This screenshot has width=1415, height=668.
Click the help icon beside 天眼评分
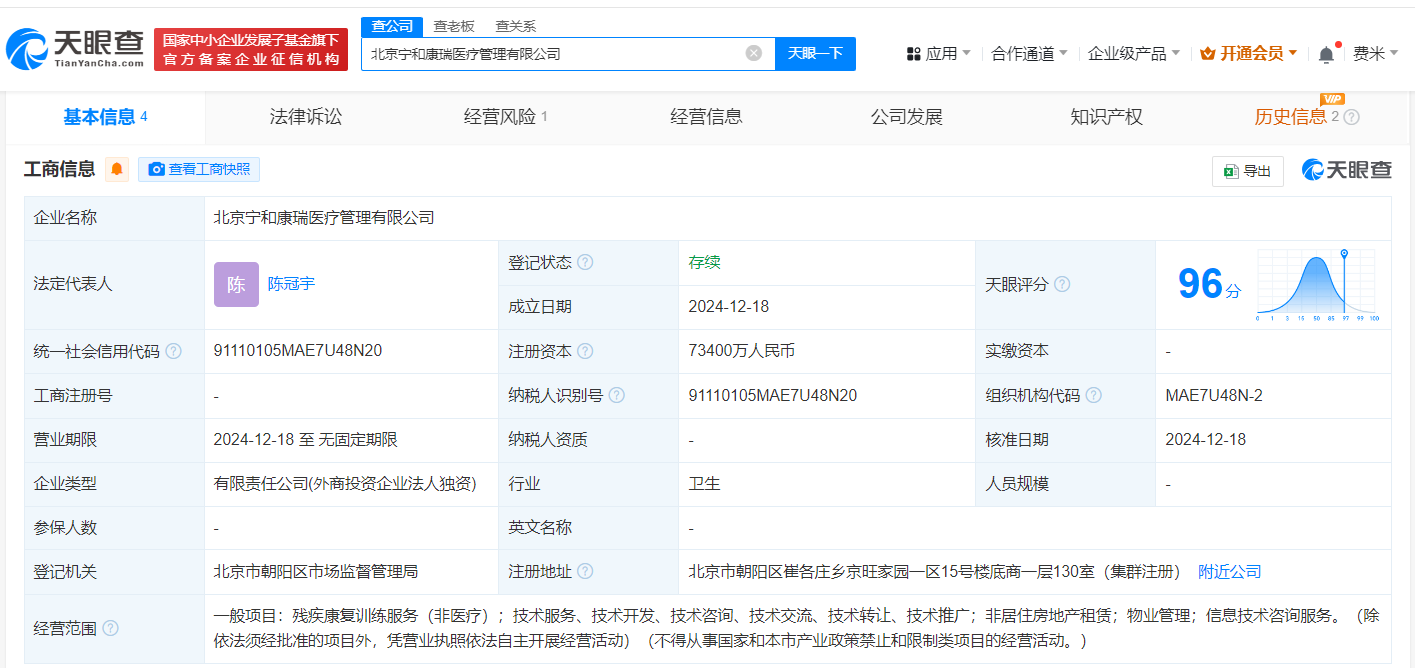coord(1062,285)
